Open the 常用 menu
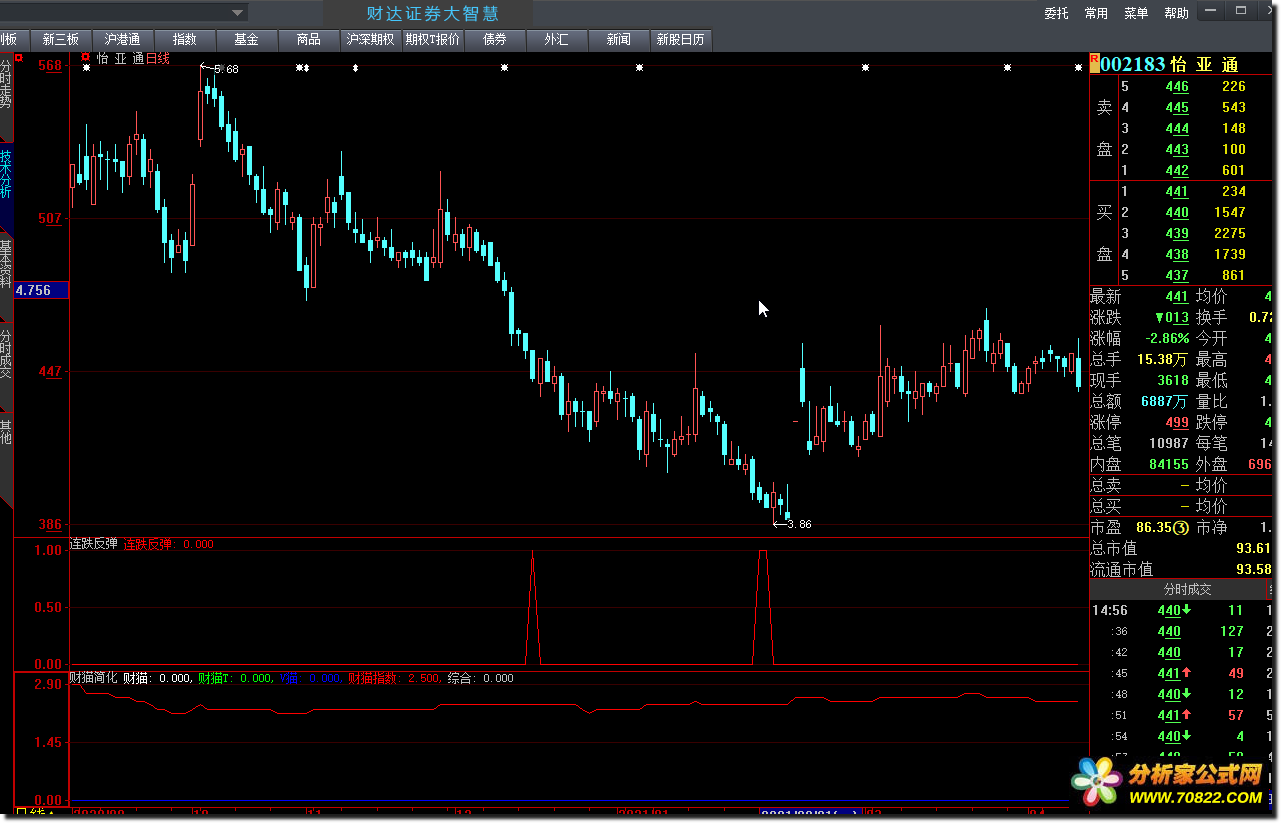 (1096, 13)
